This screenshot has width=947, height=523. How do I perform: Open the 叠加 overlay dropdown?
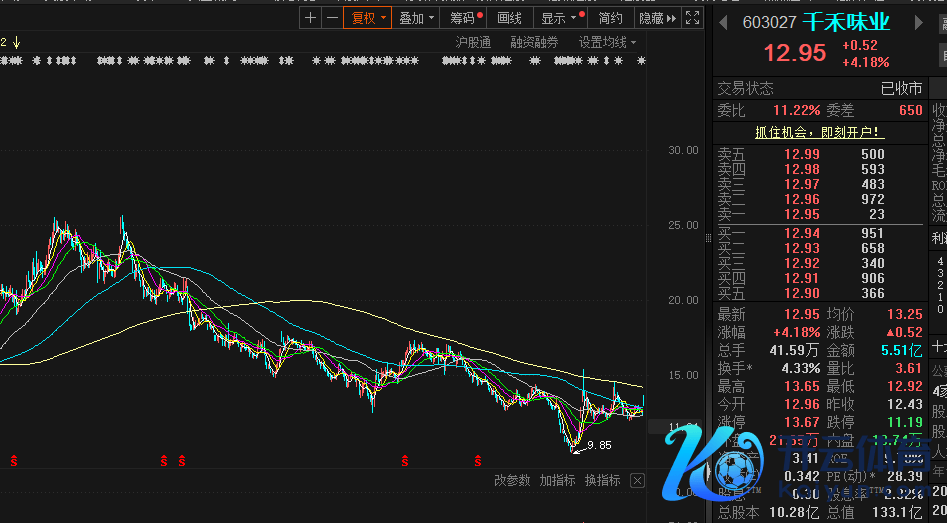(416, 18)
